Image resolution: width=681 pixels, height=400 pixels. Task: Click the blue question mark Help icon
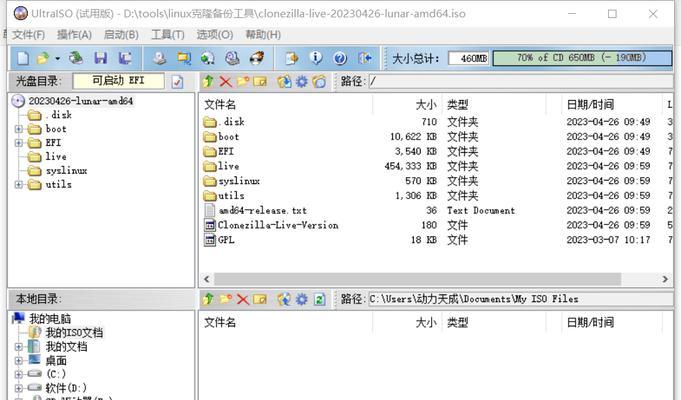point(340,58)
